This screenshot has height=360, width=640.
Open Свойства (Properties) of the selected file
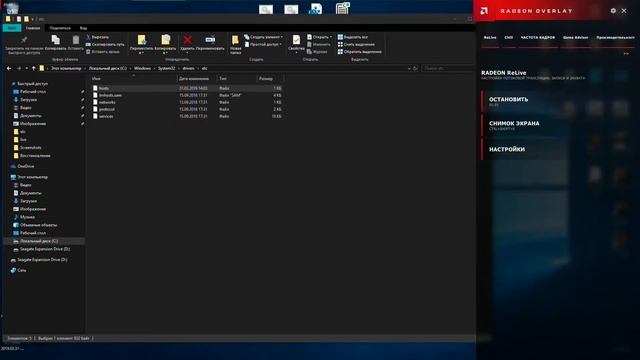coord(296,44)
